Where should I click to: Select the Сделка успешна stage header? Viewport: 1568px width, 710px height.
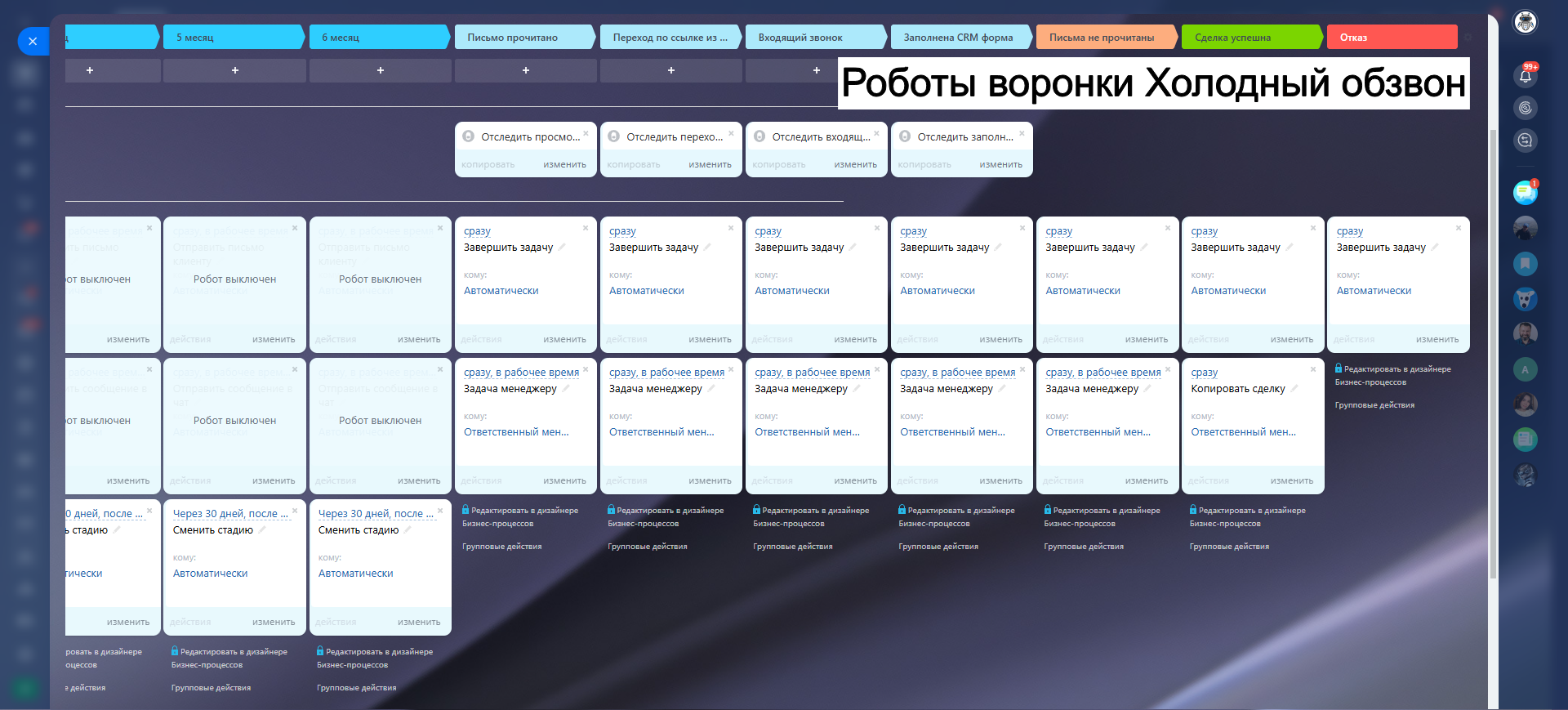(x=1252, y=37)
